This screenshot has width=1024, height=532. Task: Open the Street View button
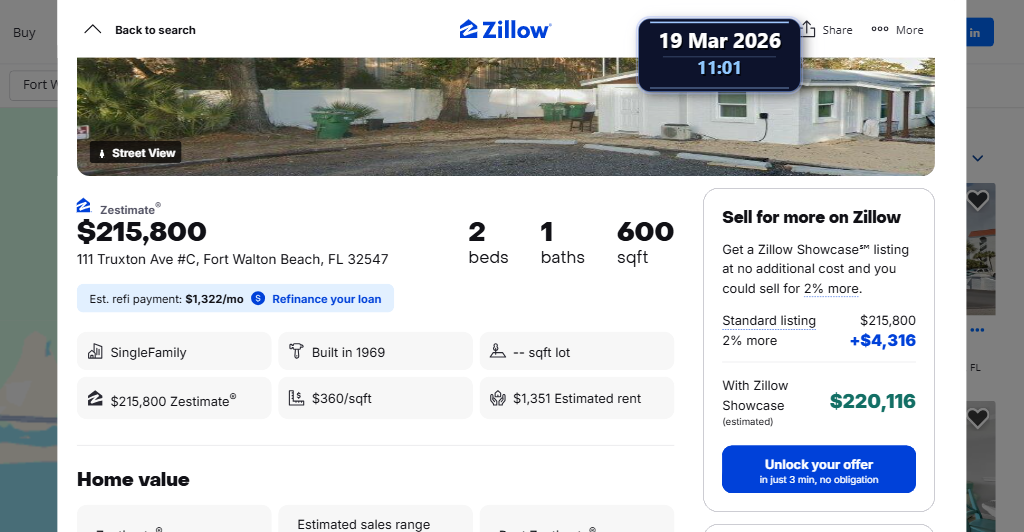(x=135, y=153)
